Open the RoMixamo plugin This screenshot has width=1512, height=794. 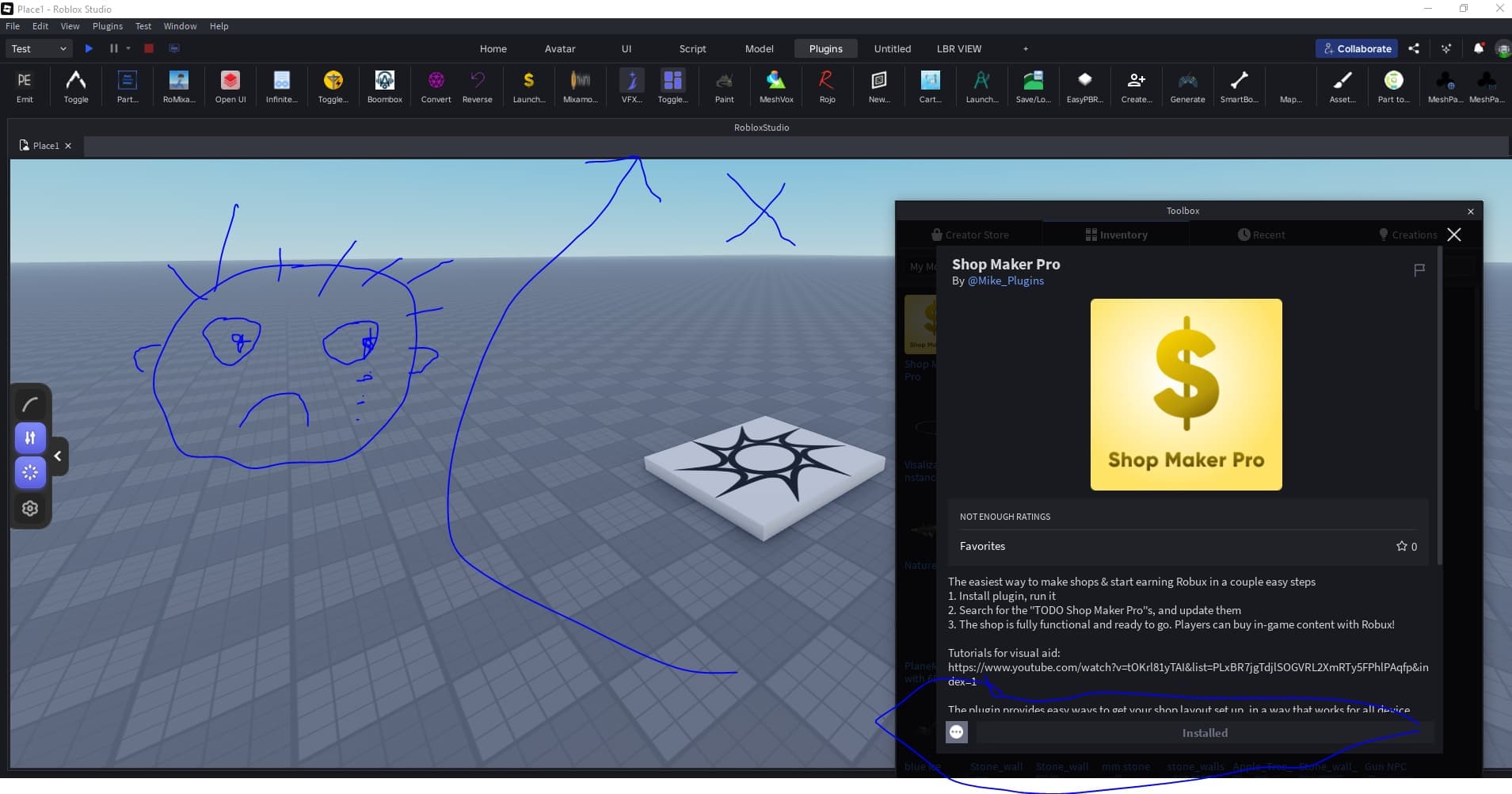[178, 86]
